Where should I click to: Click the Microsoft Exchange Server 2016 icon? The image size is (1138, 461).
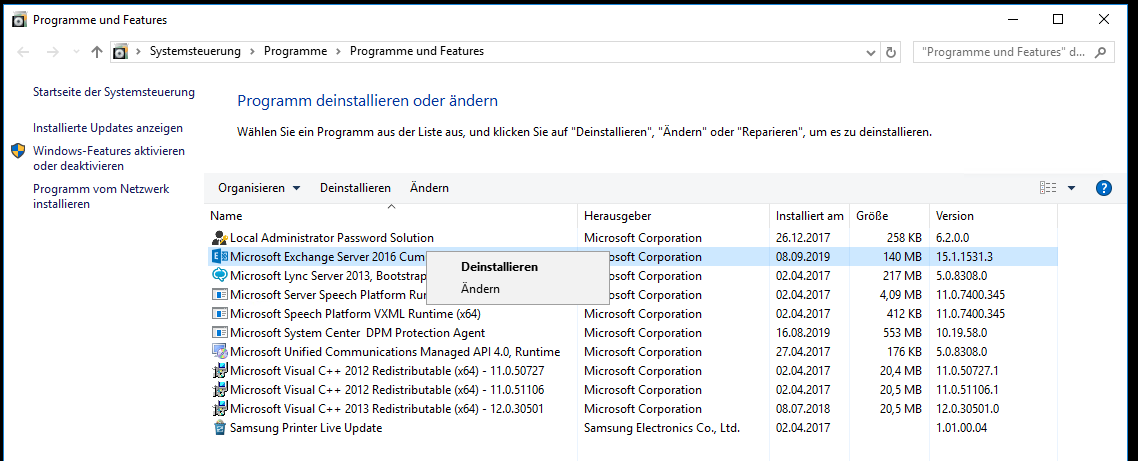coord(220,256)
